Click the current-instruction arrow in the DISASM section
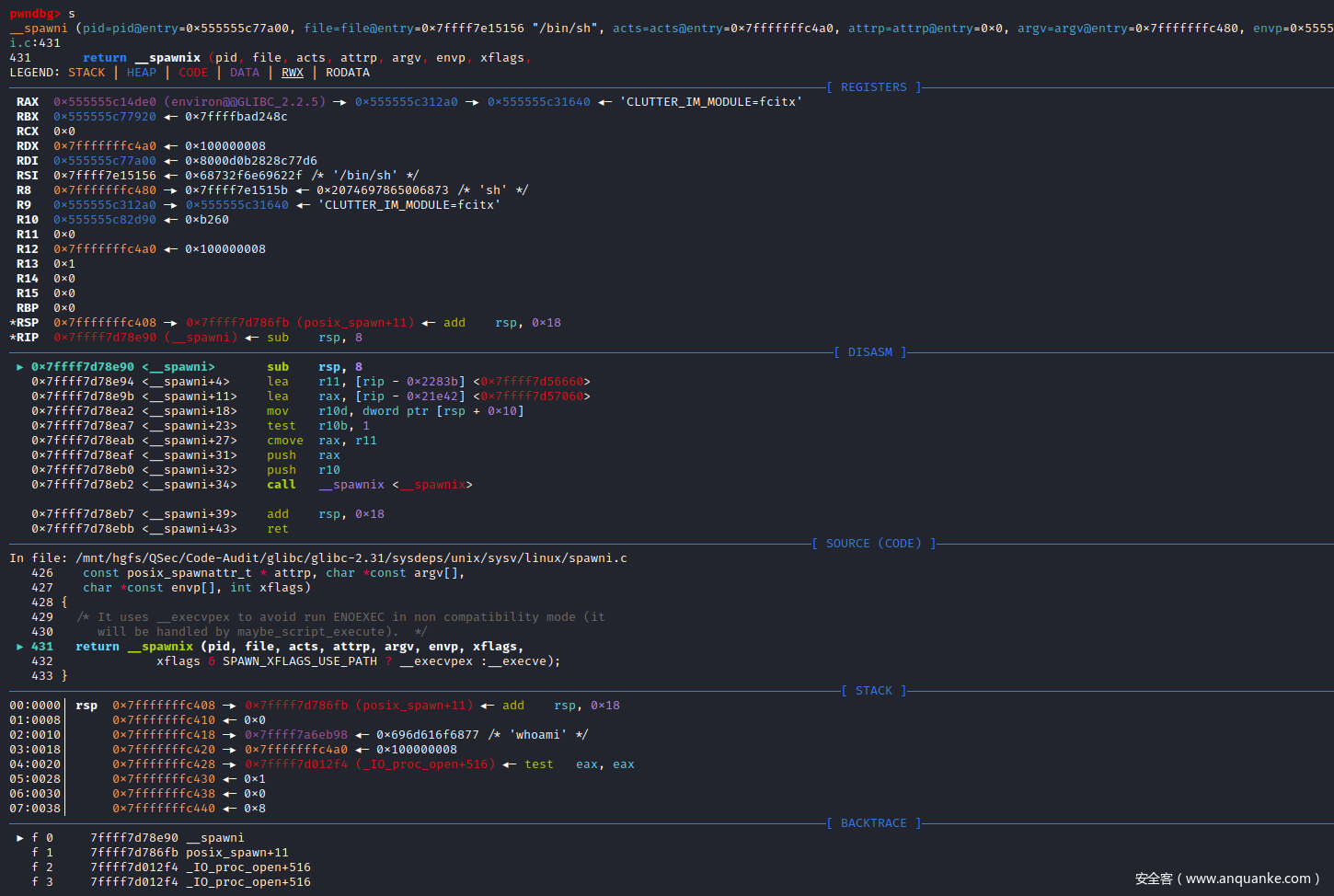 pos(20,367)
